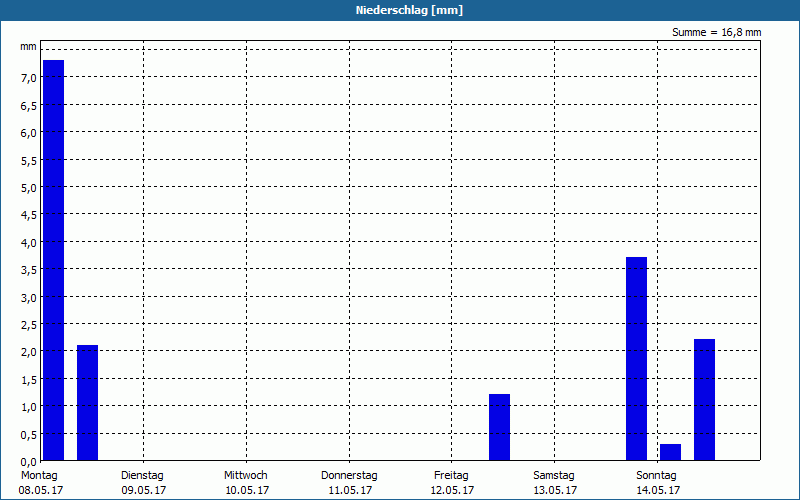Select the Summe = 16,8 mm label
The image size is (800, 500).
point(716,33)
